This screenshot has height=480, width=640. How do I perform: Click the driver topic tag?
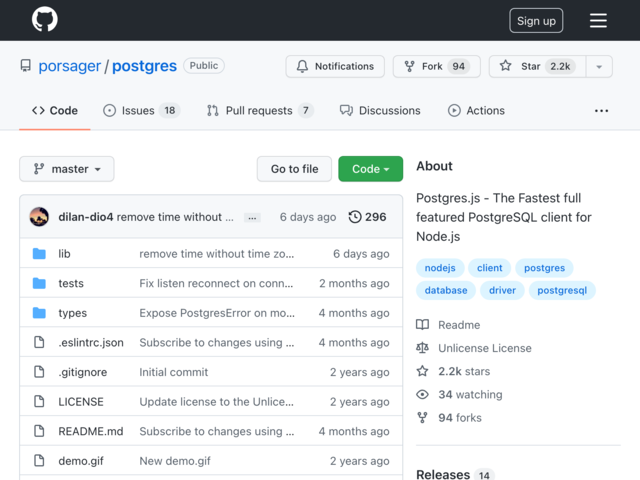click(x=502, y=290)
